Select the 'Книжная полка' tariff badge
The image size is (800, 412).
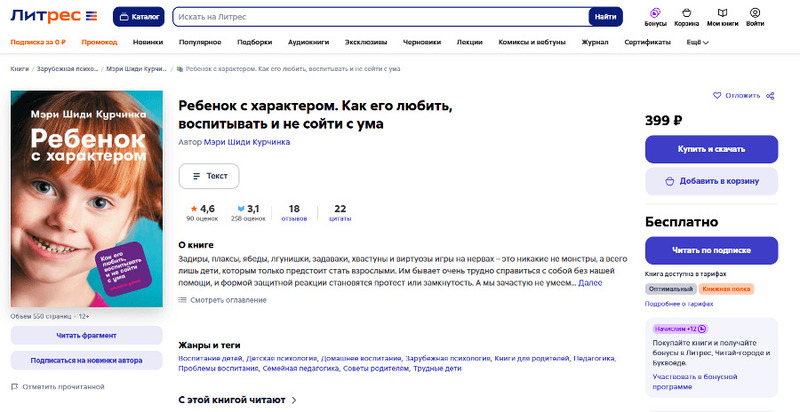click(726, 289)
